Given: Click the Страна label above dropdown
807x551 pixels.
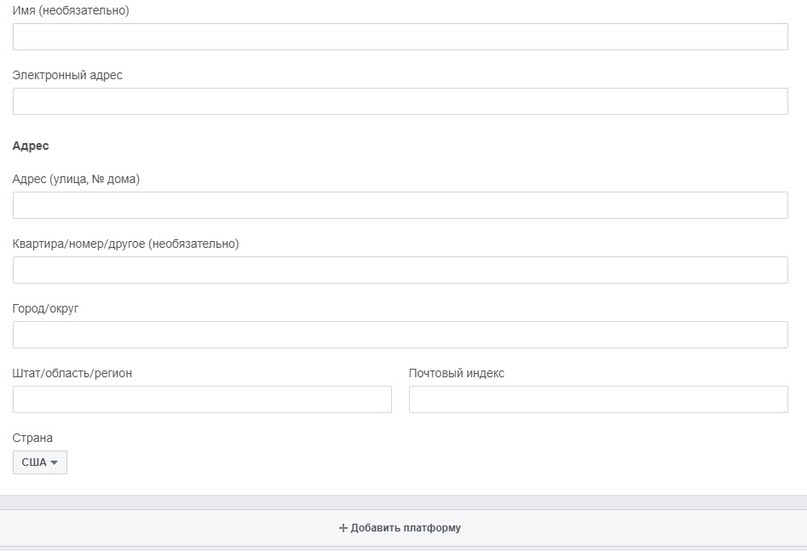Looking at the screenshot, I should 32,438.
